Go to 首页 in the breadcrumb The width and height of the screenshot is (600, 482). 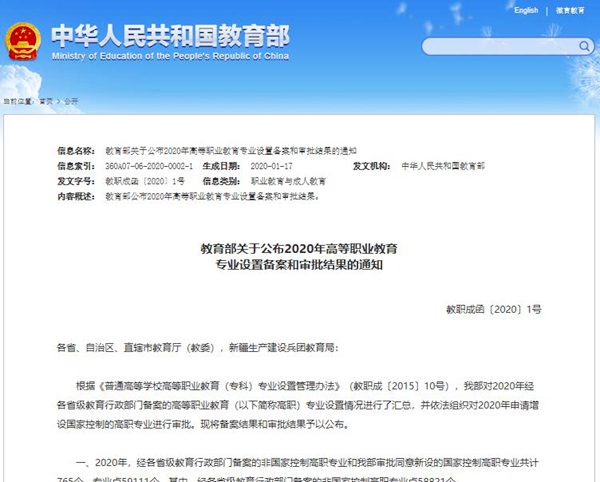[x=46, y=101]
